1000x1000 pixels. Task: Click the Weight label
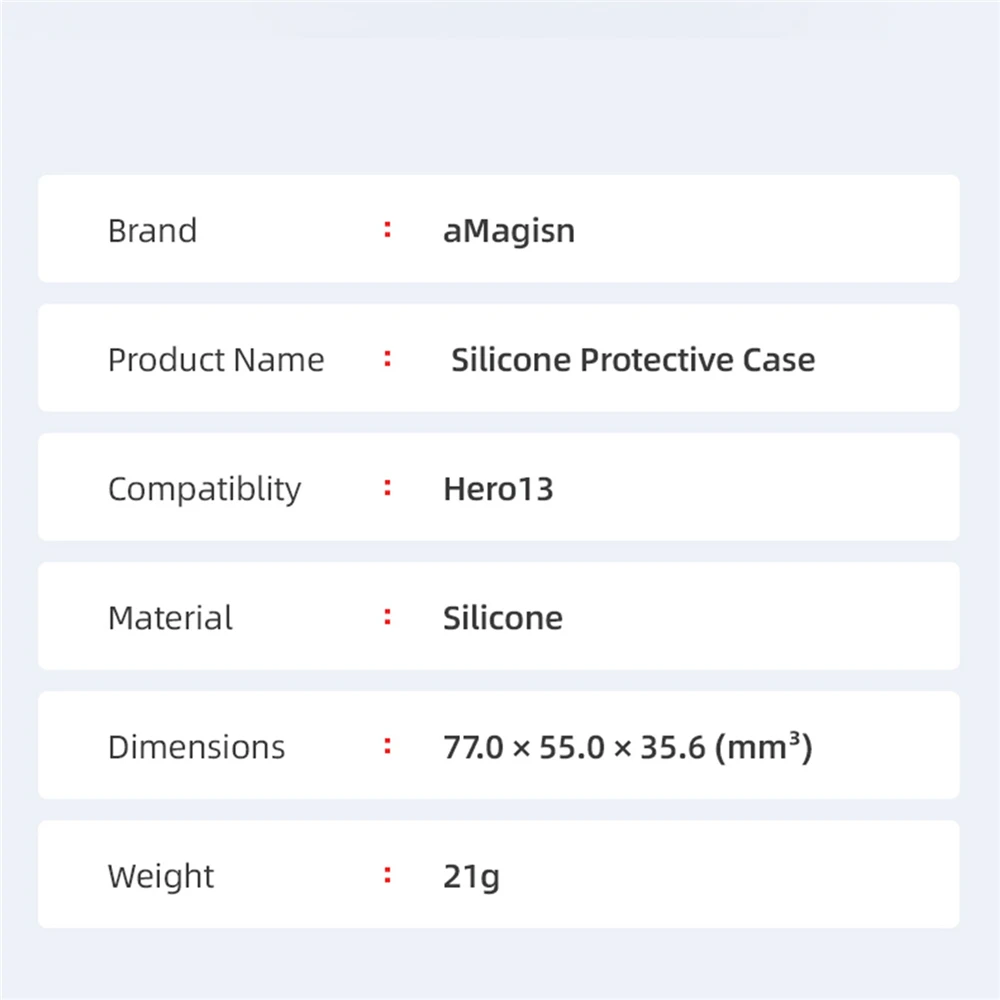point(161,876)
